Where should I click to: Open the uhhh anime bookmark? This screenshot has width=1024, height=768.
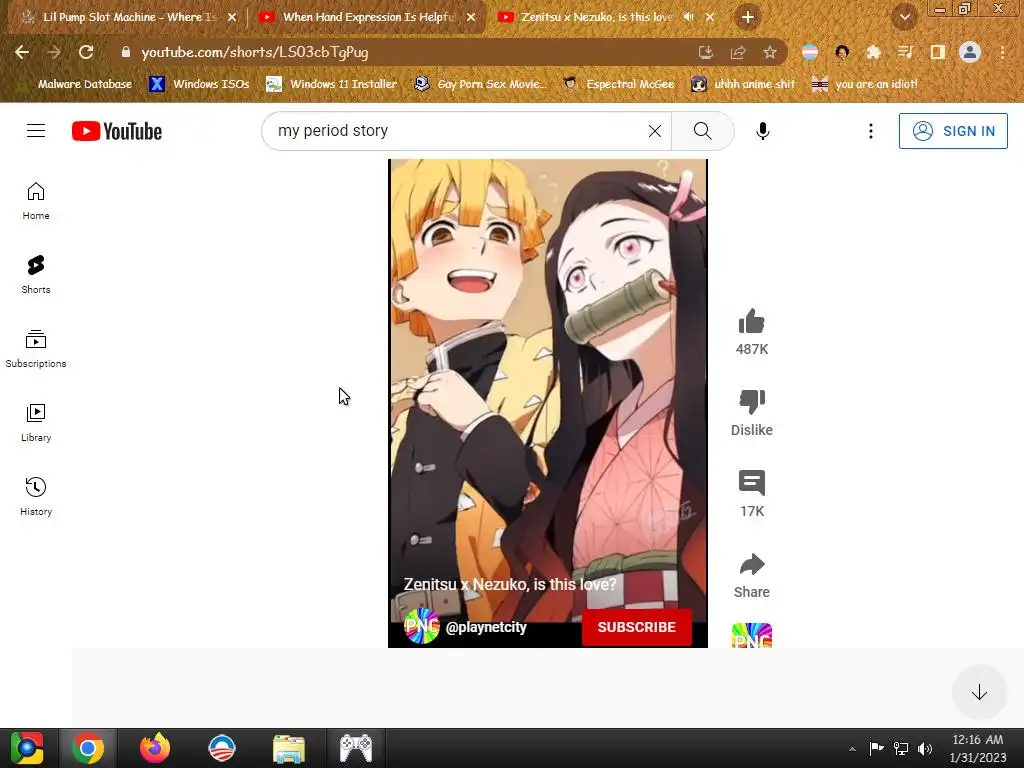744,84
